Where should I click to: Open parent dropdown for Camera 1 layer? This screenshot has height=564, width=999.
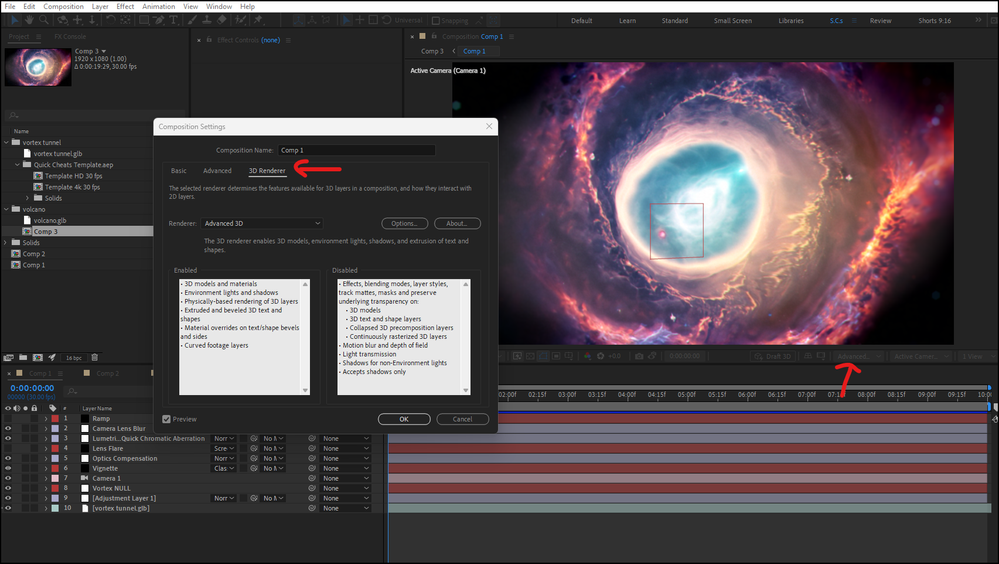(346, 478)
